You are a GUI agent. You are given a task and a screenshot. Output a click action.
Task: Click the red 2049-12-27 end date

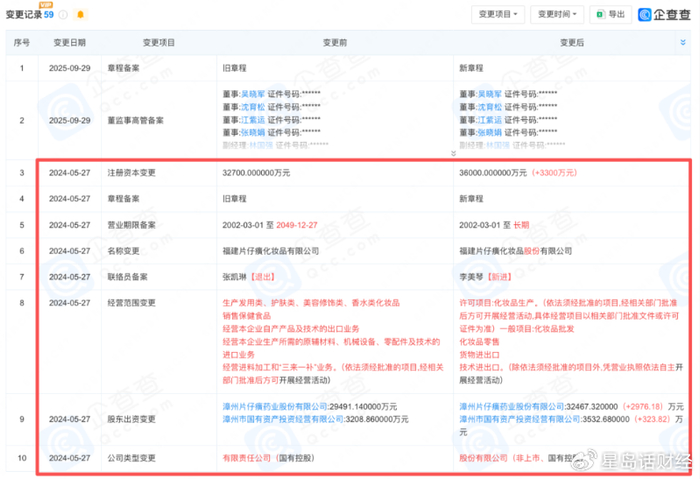[297, 225]
